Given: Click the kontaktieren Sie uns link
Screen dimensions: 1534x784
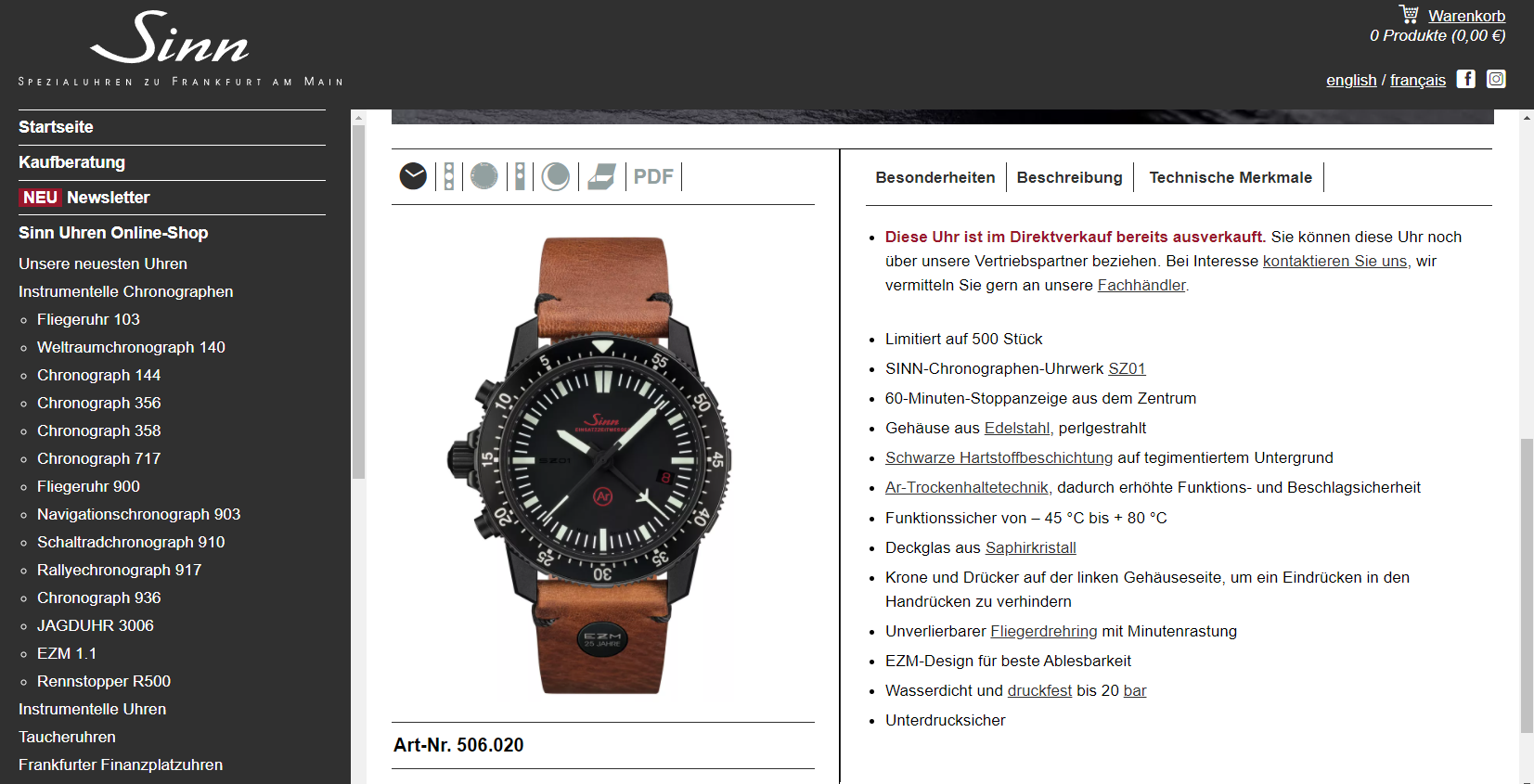Looking at the screenshot, I should (1334, 261).
